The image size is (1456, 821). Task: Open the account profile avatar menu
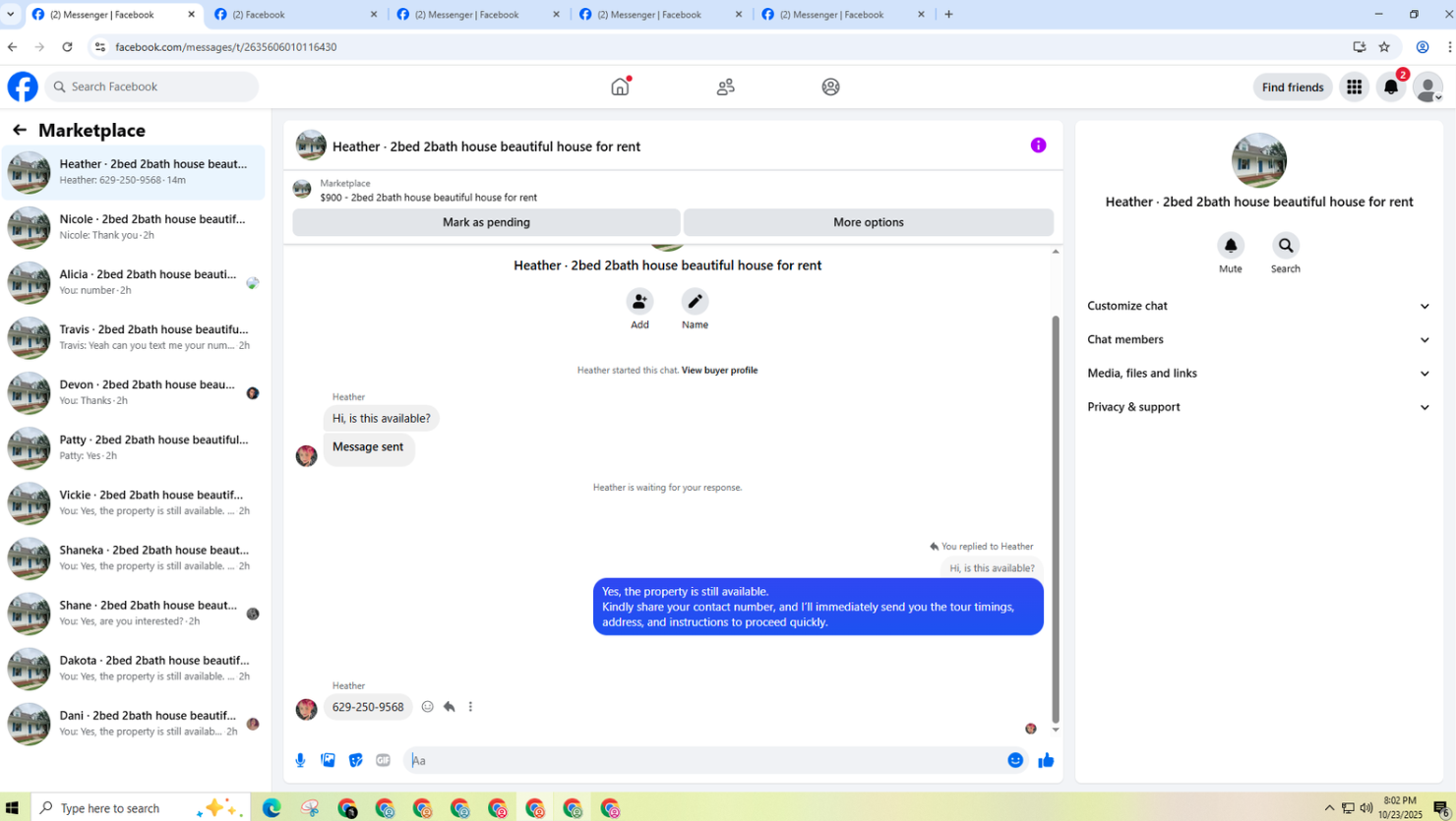(x=1427, y=87)
